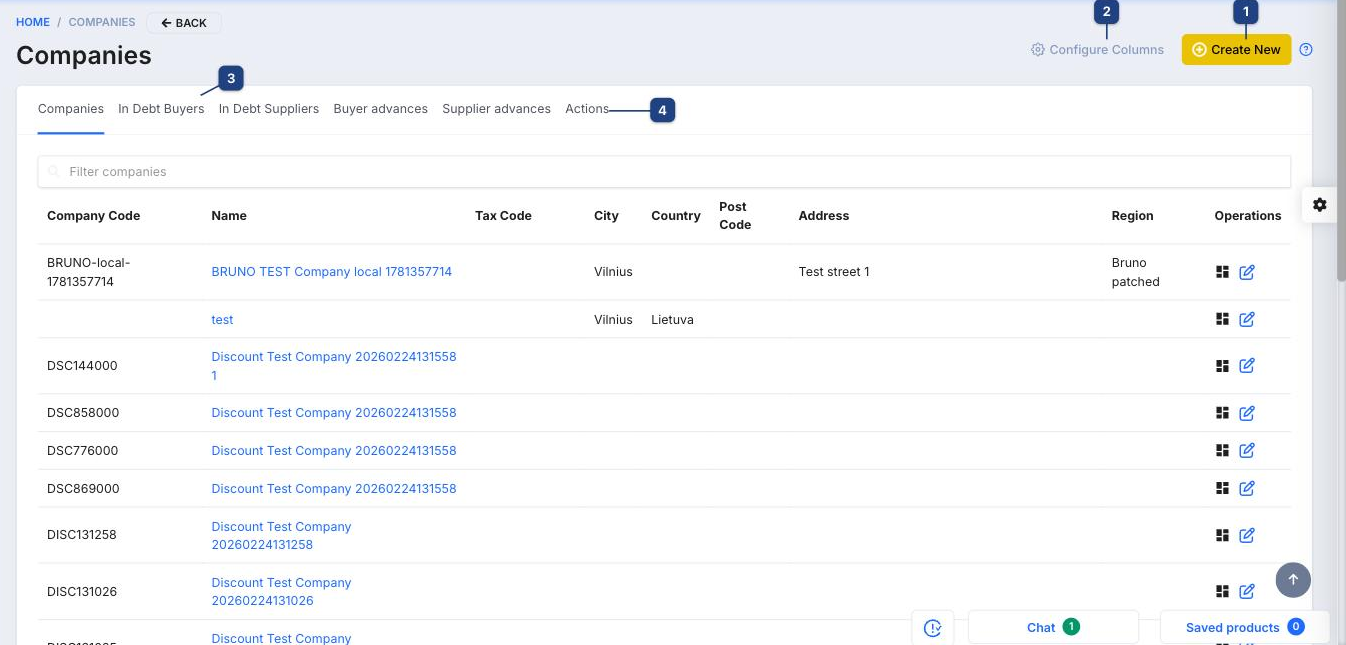Open dashboard grid icon for DISC131026
The height and width of the screenshot is (645, 1346).
(1222, 591)
